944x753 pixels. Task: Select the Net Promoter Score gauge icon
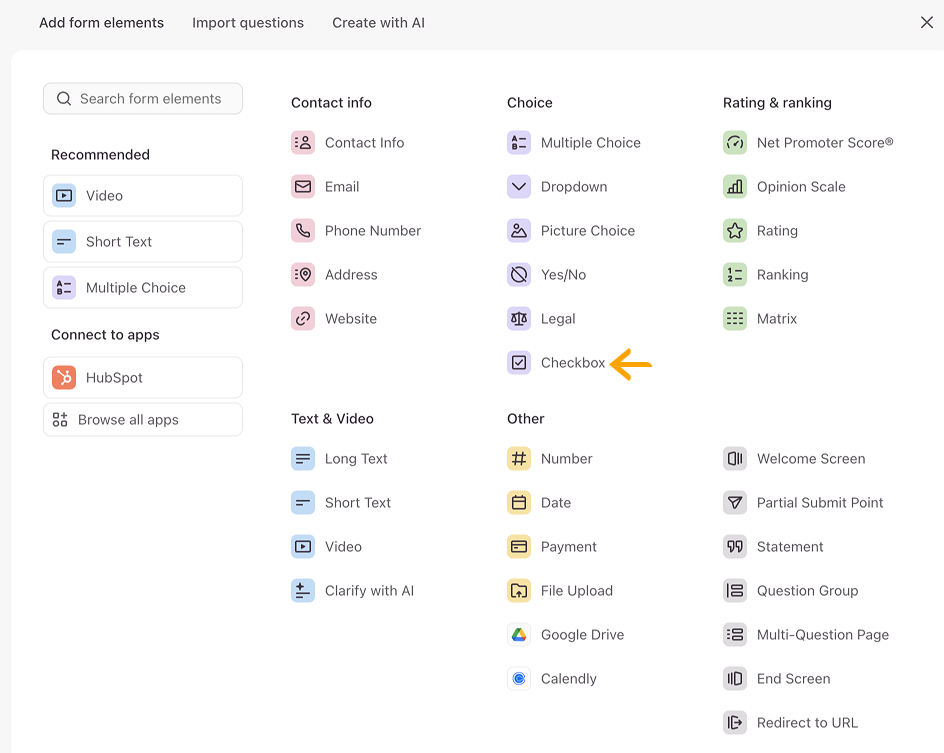(735, 143)
